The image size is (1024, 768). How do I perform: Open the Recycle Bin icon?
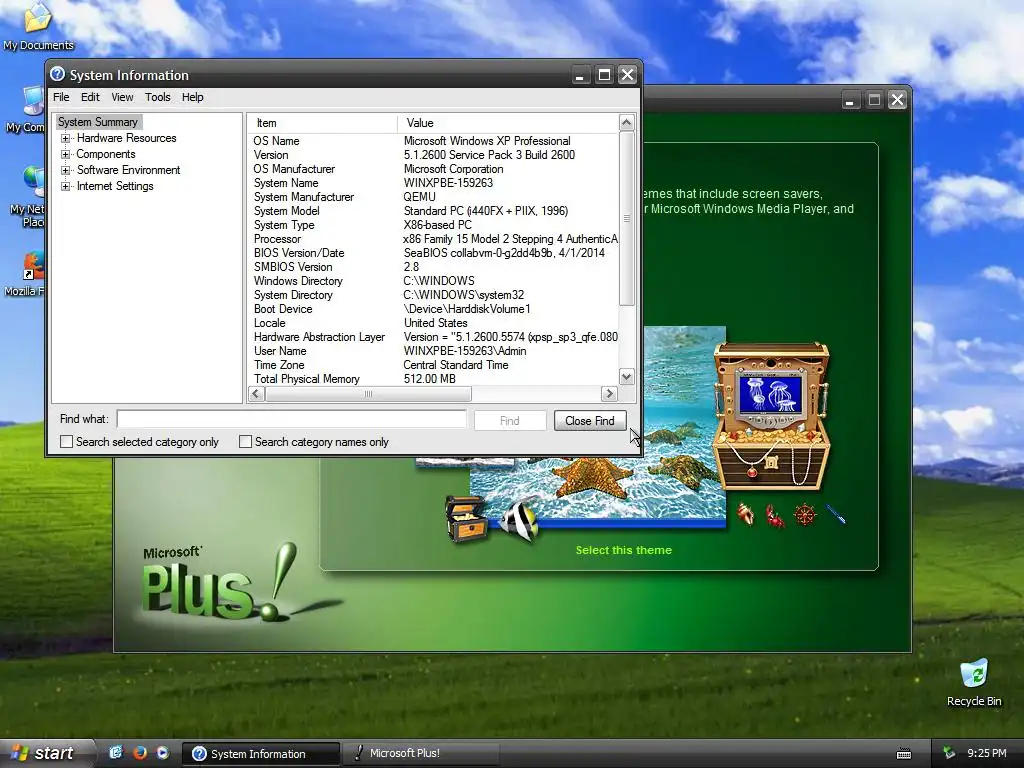click(x=974, y=683)
